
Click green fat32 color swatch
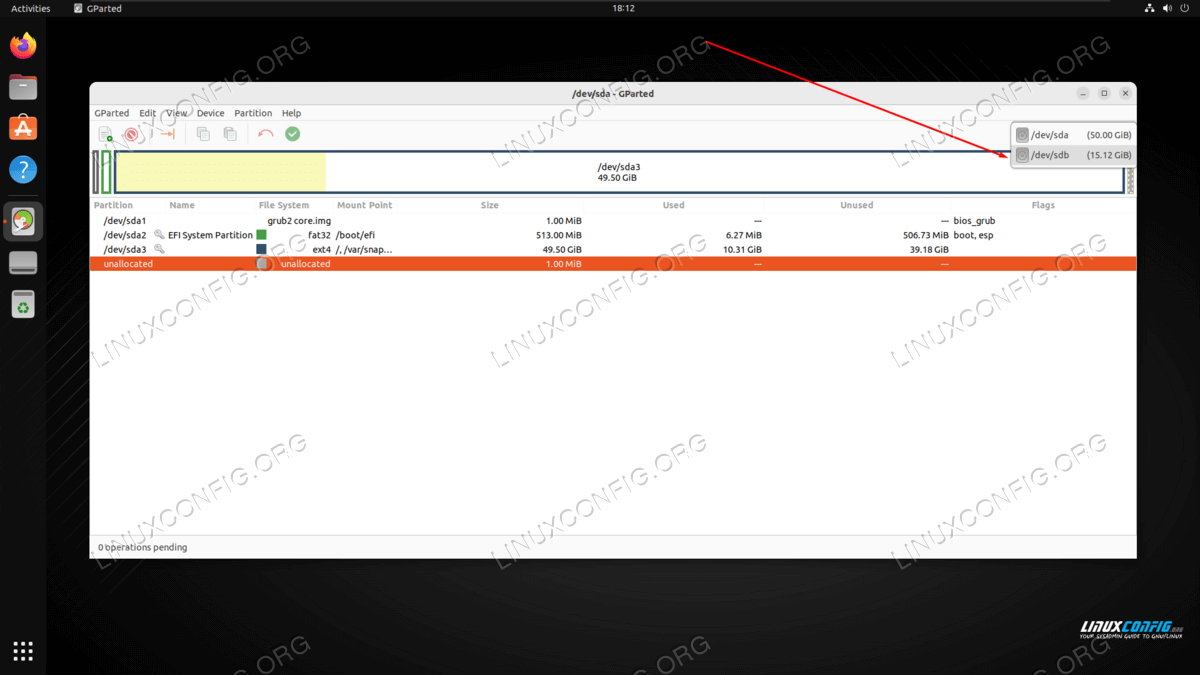coord(262,235)
